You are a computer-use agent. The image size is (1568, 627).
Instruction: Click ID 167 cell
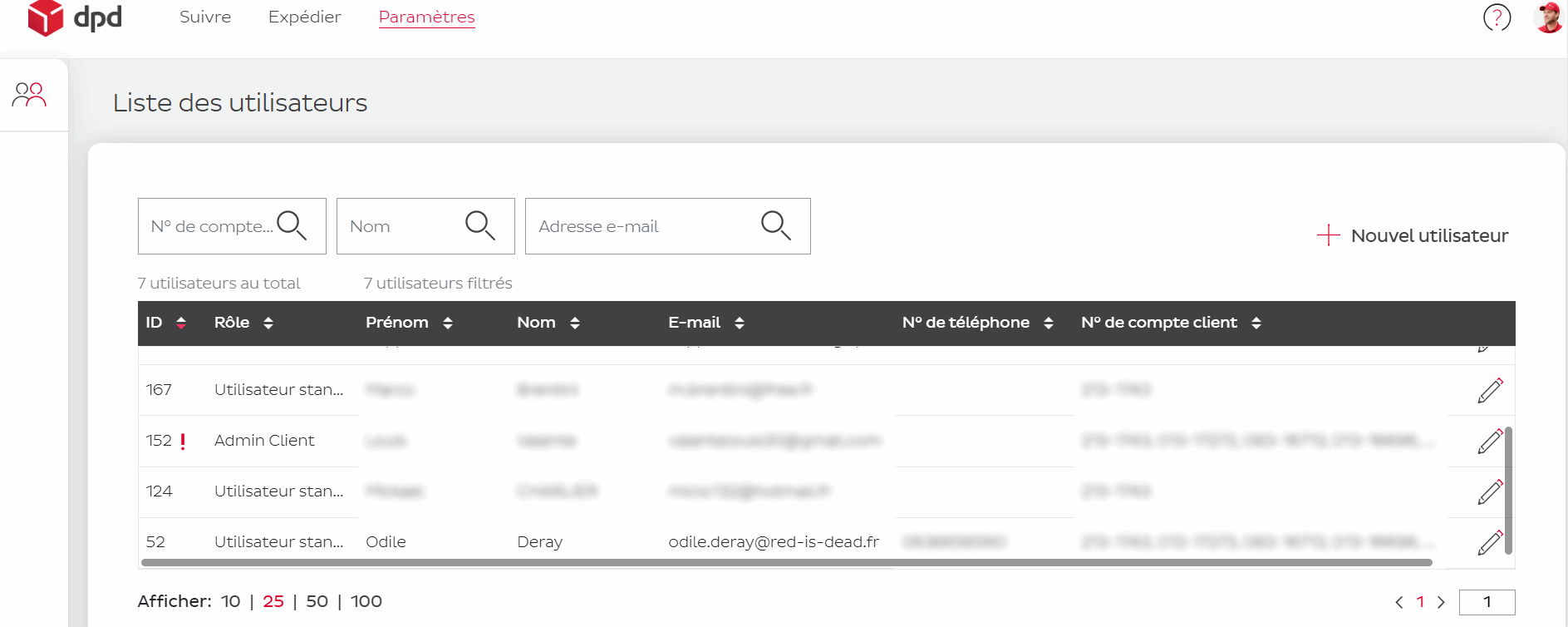click(159, 390)
